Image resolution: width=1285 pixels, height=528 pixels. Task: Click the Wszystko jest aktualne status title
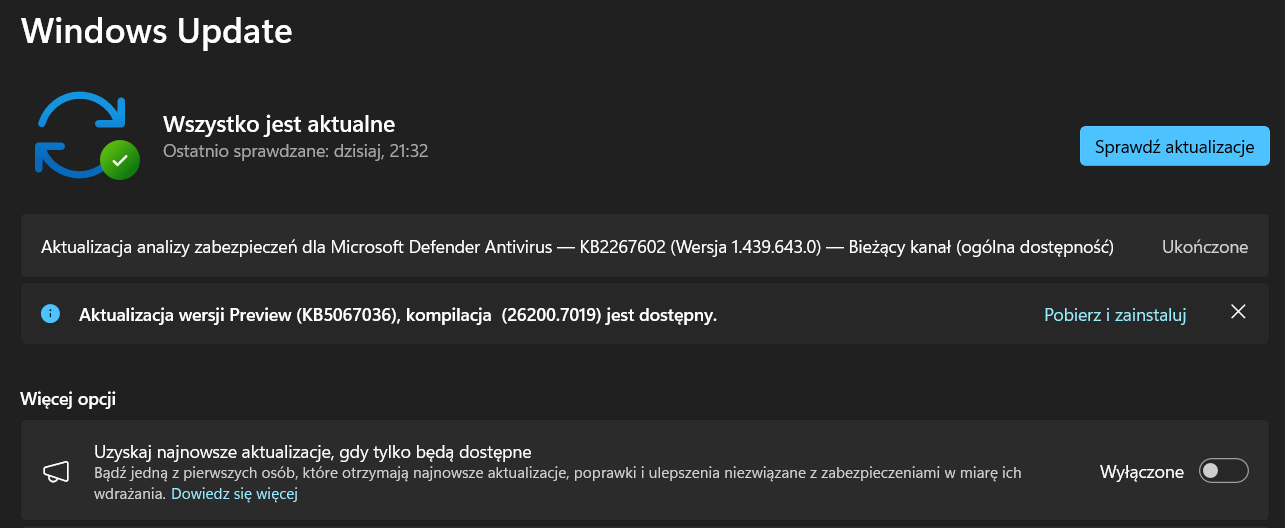[x=279, y=125]
